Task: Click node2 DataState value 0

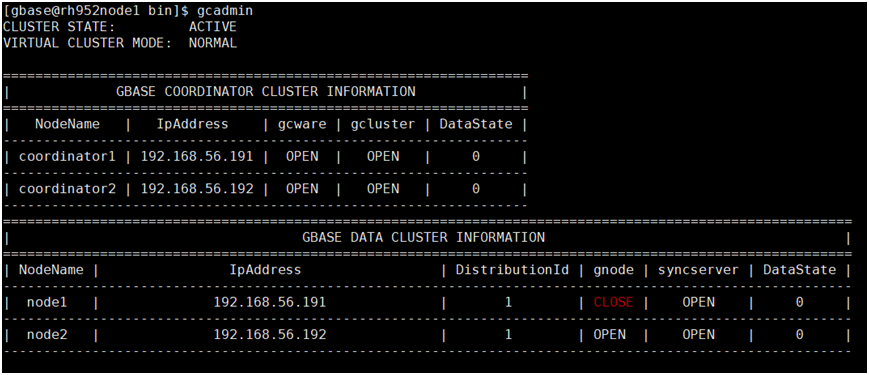Action: pos(799,335)
